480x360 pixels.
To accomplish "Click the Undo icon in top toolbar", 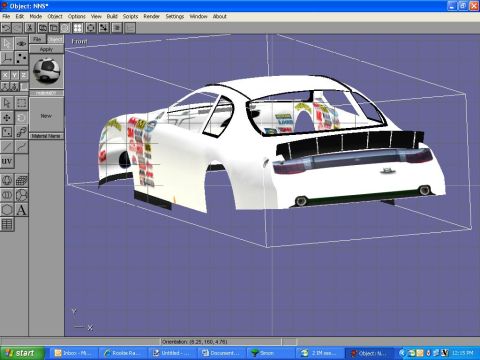I will (x=6, y=28).
